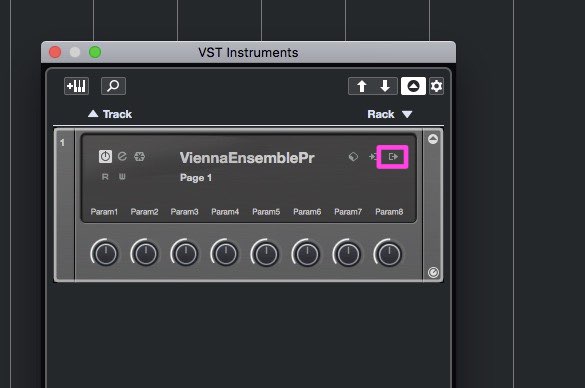This screenshot has height=388, width=585.
Task: Toggle the VSL plugin's activate power button
Action: [x=105, y=156]
